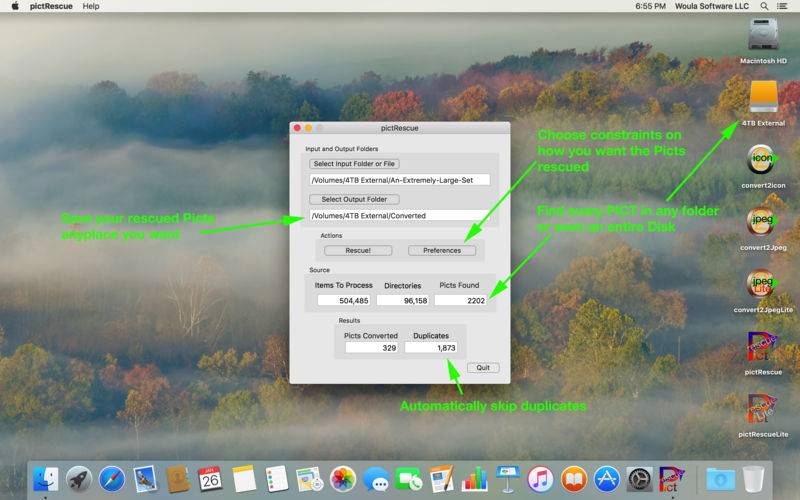800x500 pixels.
Task: Click Select Input Folder or File button
Action: (x=354, y=164)
